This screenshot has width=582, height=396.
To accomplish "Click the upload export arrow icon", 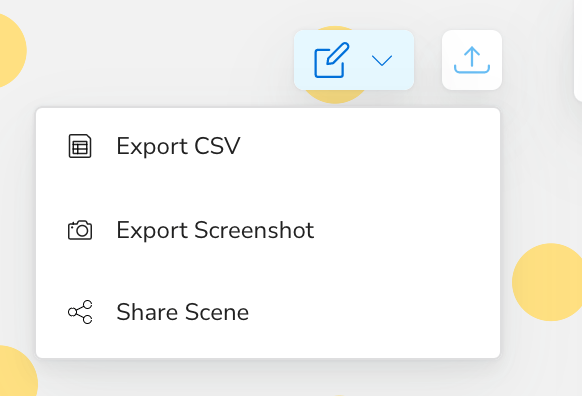I will click(472, 60).
